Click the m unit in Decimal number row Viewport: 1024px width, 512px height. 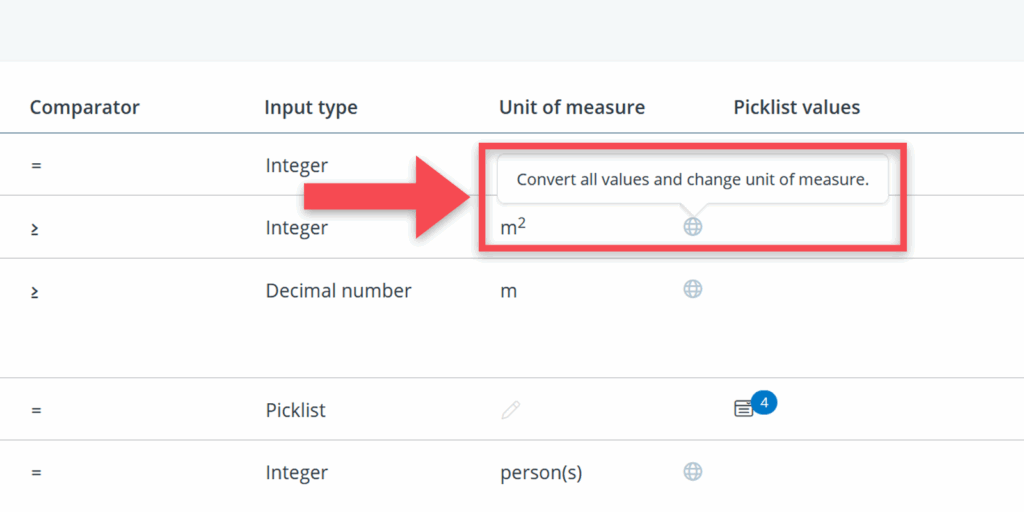[508, 291]
